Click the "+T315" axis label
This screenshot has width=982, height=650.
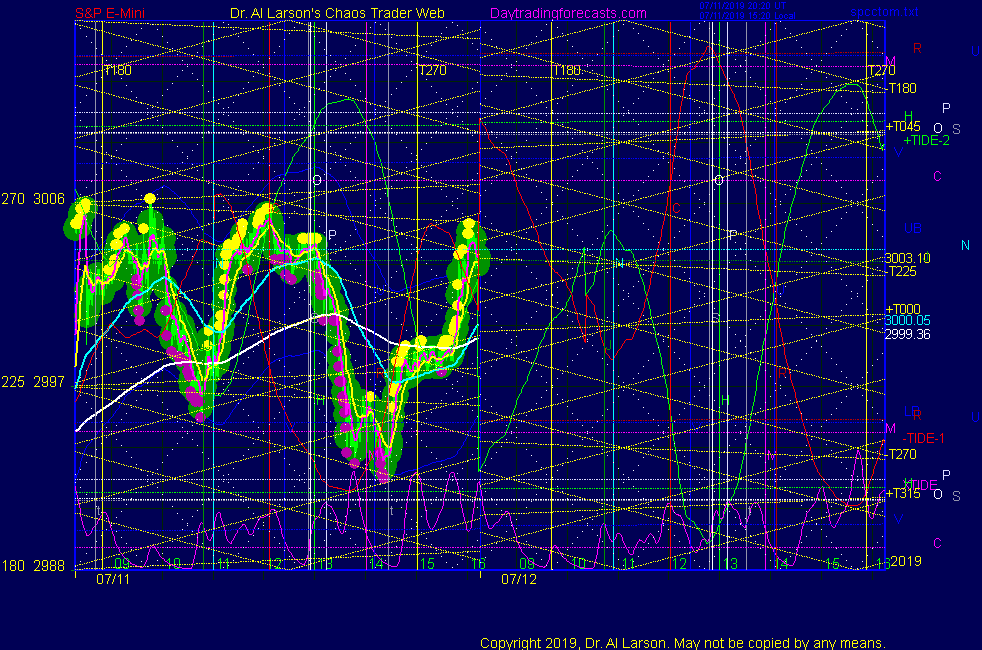coord(902,493)
